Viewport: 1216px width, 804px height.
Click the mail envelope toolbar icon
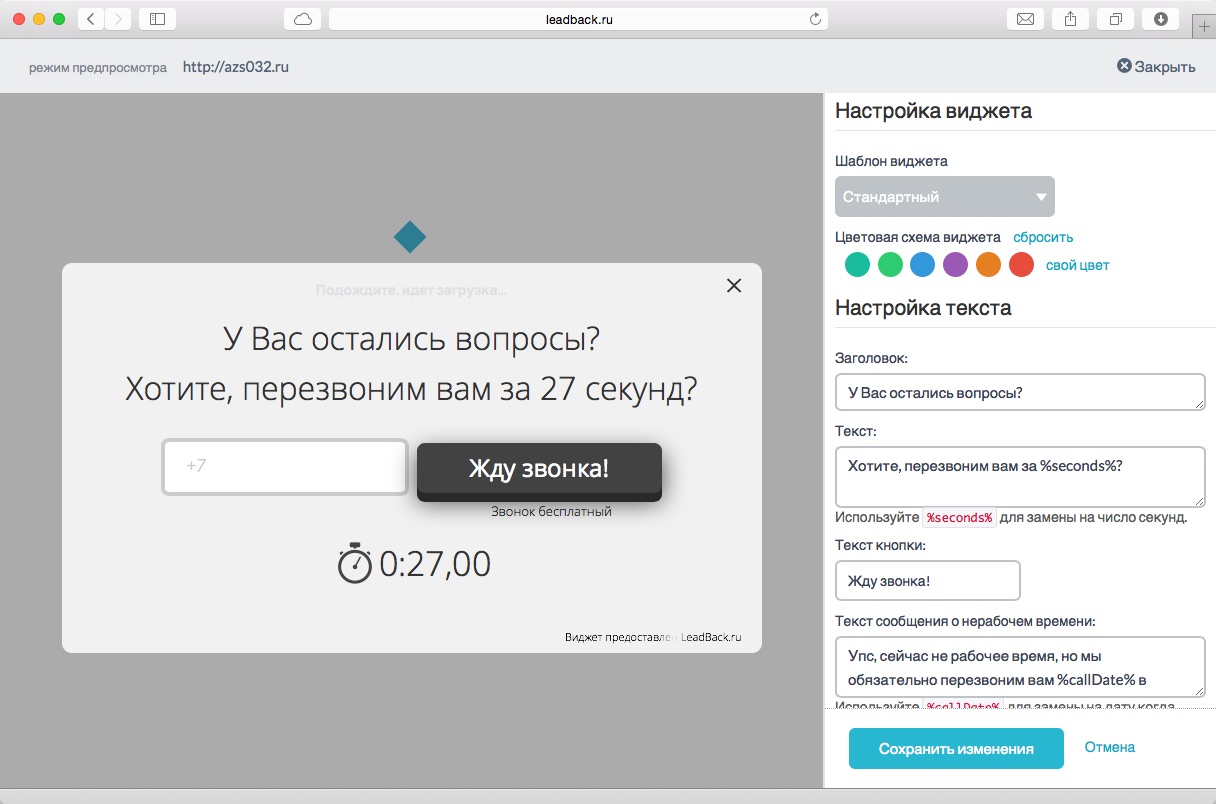[x=1025, y=19]
